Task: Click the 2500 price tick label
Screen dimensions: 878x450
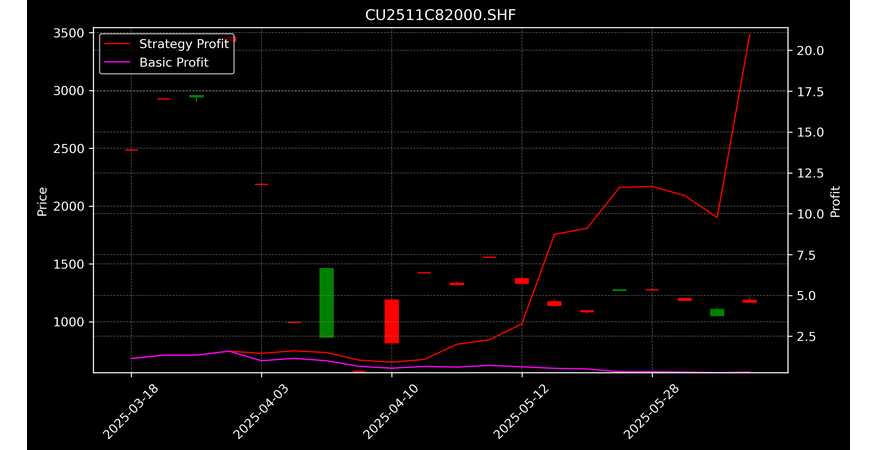Action: (69, 149)
